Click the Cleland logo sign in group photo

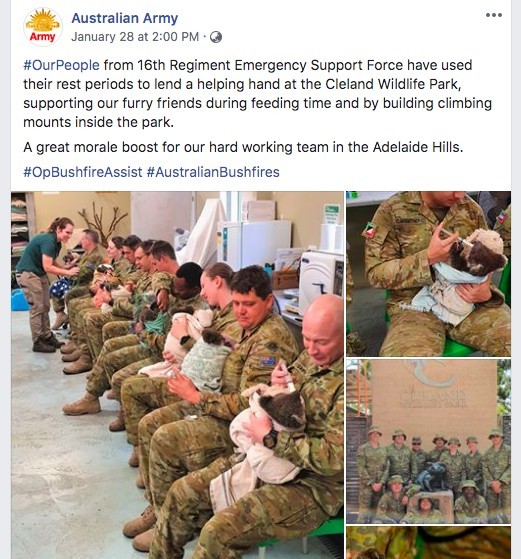pyautogui.click(x=433, y=383)
